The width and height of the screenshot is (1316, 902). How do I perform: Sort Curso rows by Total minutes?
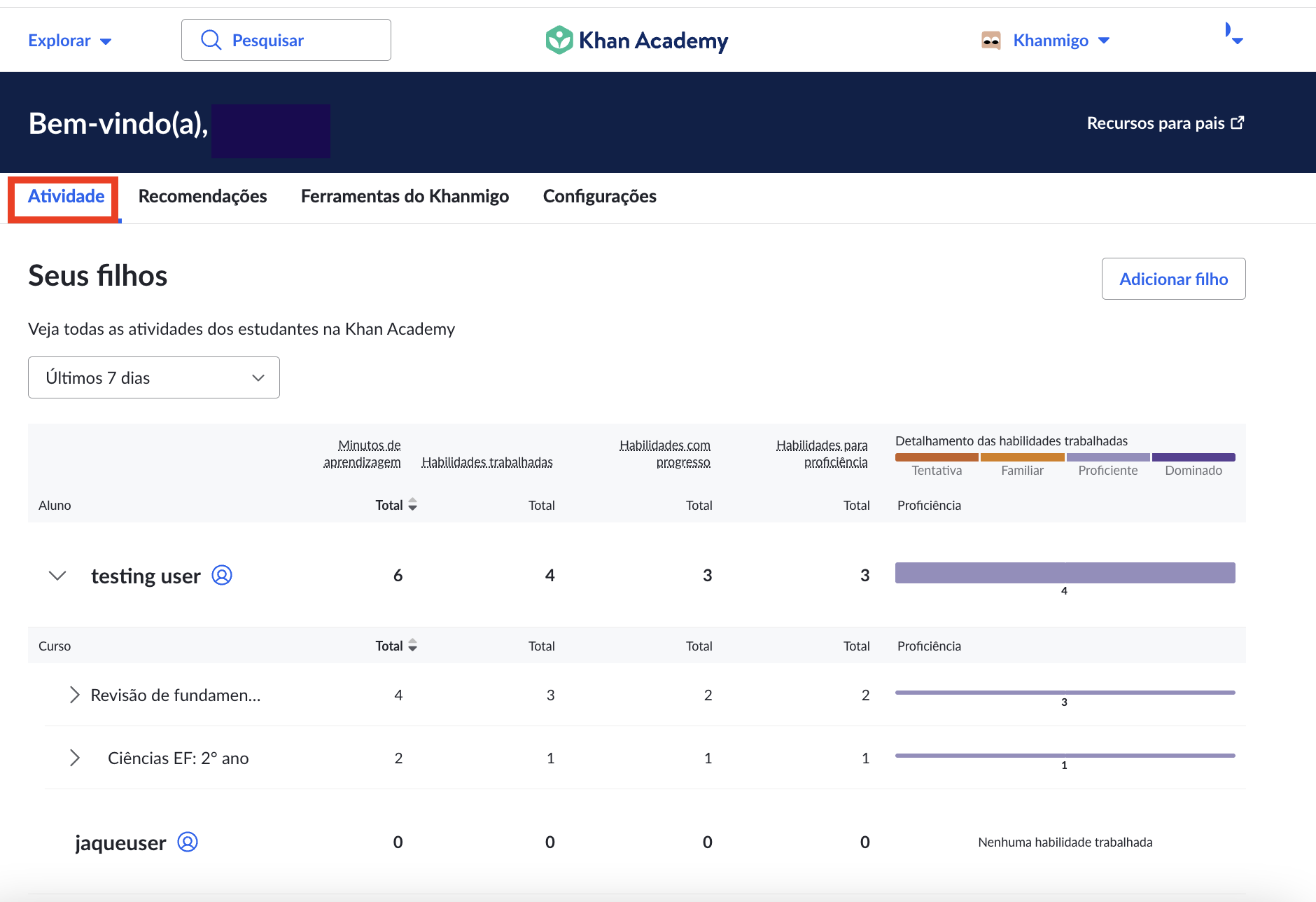(413, 645)
